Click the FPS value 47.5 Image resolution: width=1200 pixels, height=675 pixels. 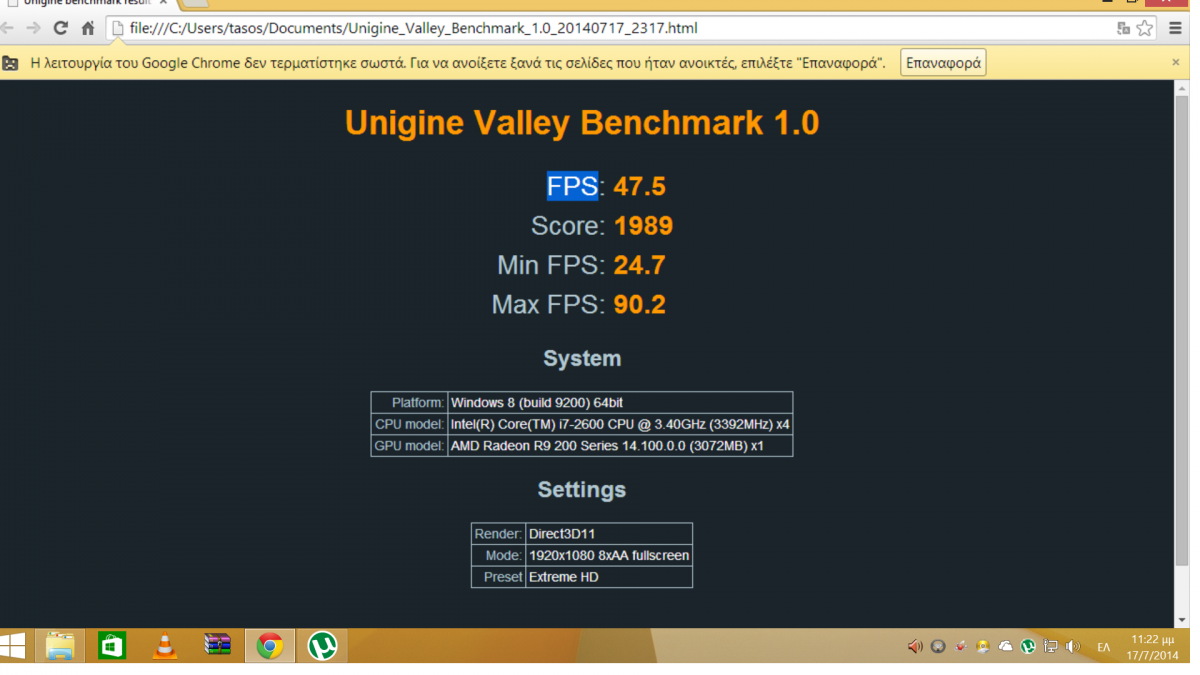click(x=640, y=187)
